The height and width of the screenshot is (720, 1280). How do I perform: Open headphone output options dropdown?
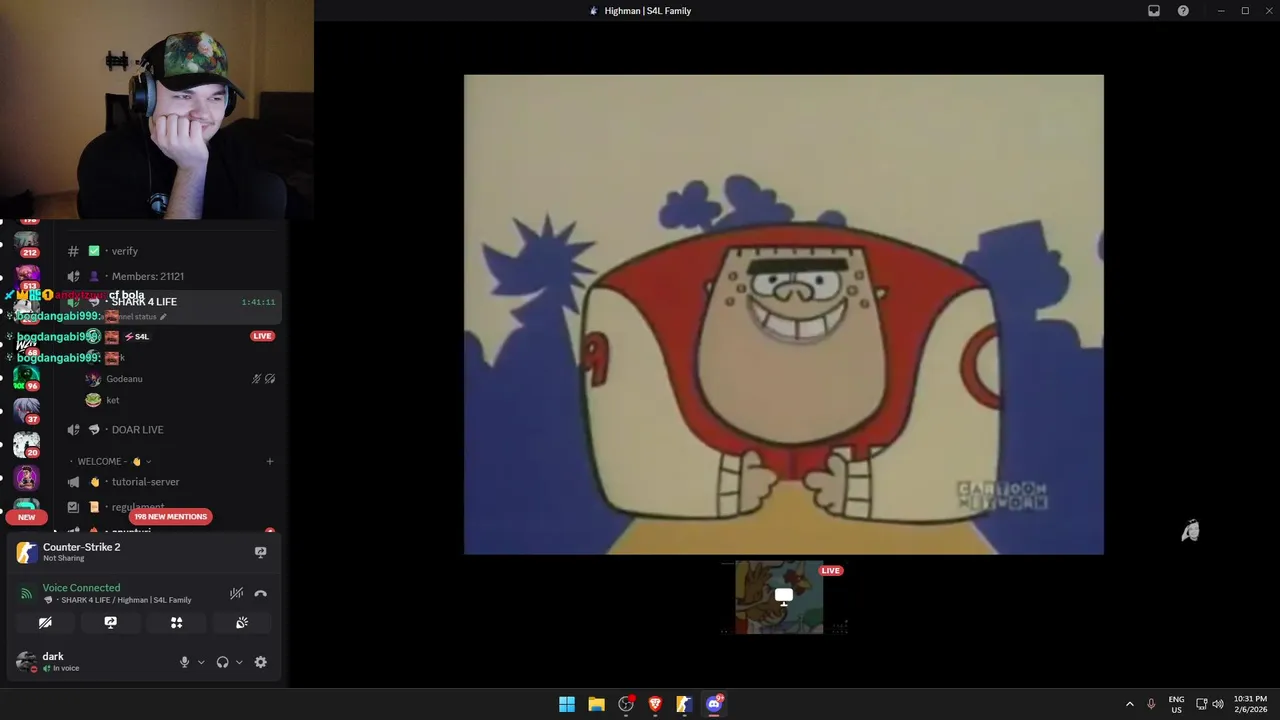(239, 662)
